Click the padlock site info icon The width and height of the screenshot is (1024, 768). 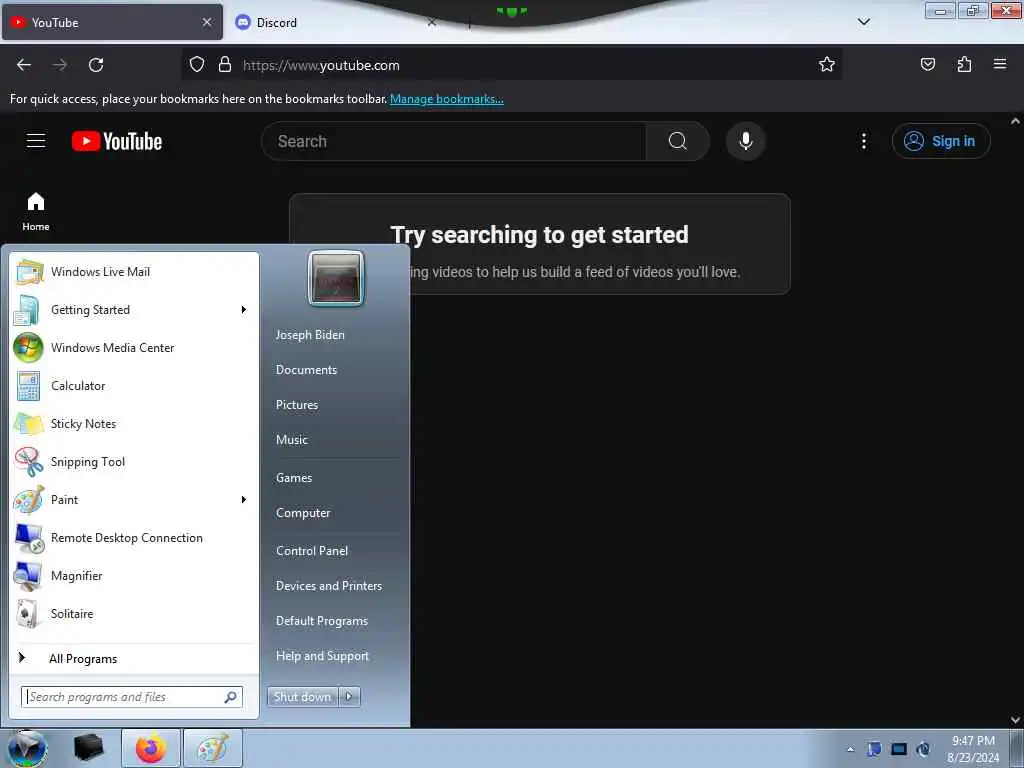tap(225, 65)
